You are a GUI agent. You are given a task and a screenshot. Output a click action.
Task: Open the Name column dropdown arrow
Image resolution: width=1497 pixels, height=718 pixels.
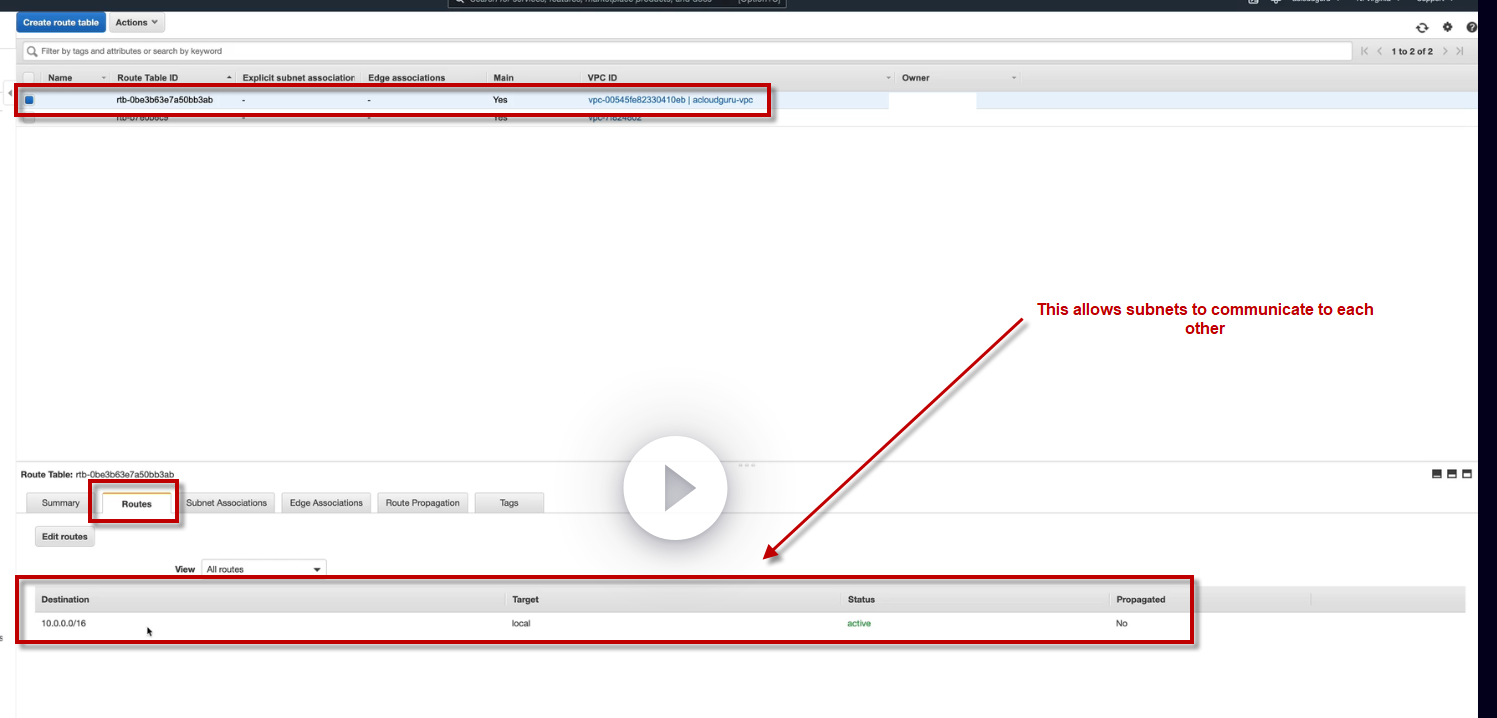pyautogui.click(x=103, y=78)
